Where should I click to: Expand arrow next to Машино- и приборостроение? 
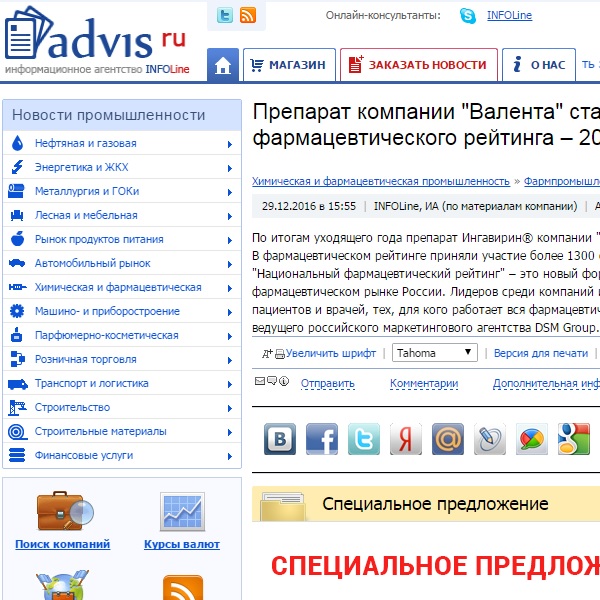pos(230,312)
